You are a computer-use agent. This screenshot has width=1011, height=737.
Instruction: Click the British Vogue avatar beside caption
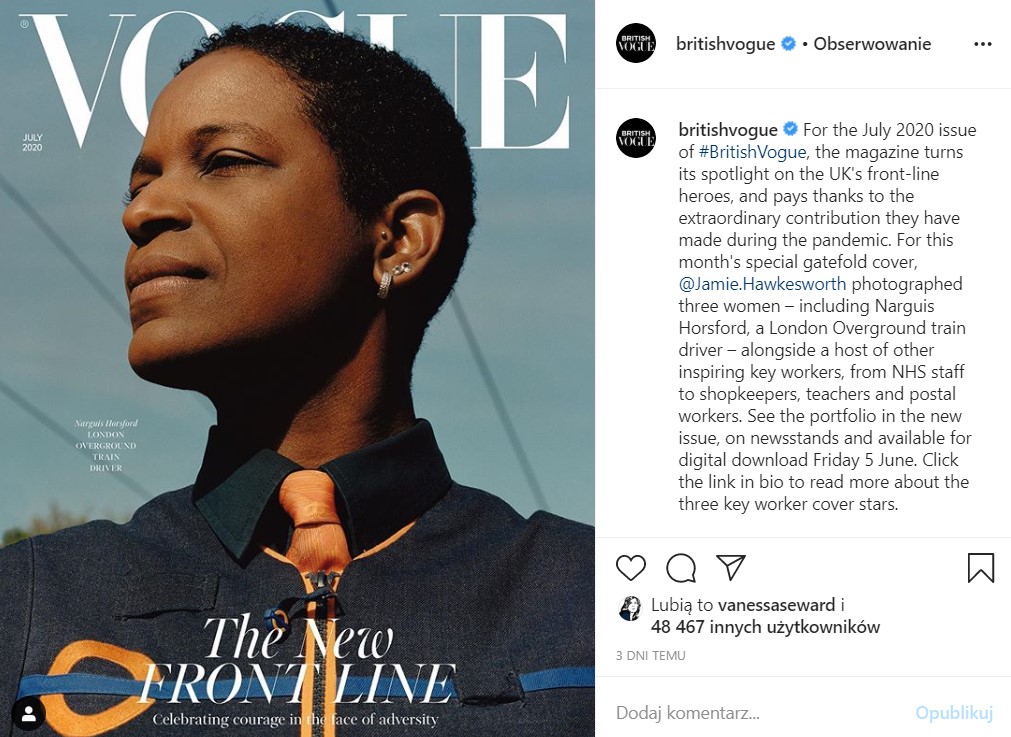pyautogui.click(x=636, y=138)
